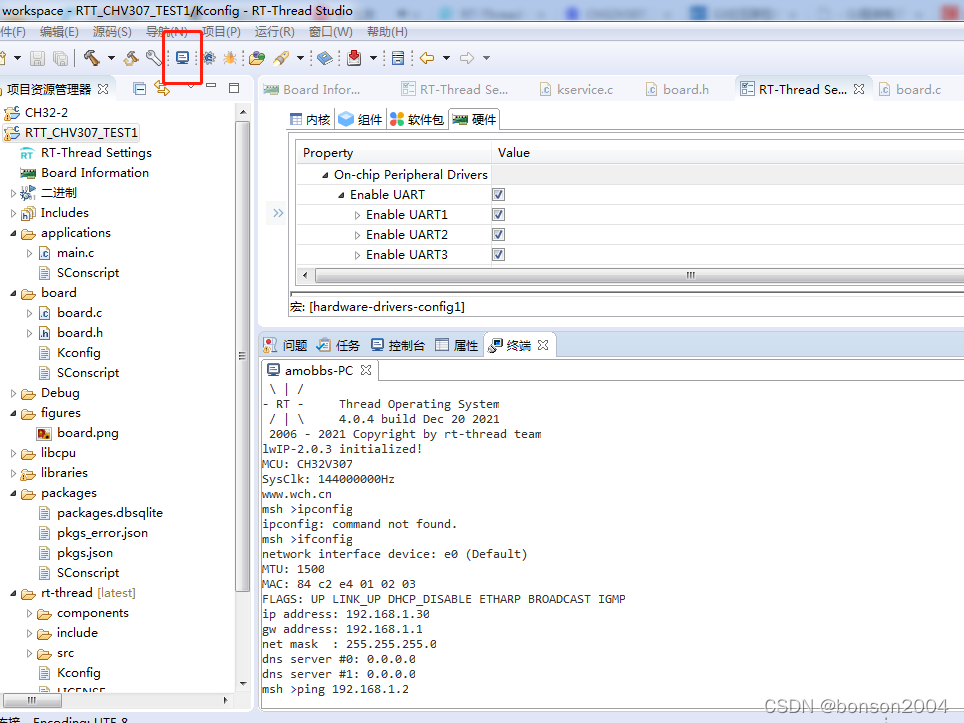Uncheck the Enable UART checkbox
This screenshot has height=723, width=964.
click(x=499, y=195)
